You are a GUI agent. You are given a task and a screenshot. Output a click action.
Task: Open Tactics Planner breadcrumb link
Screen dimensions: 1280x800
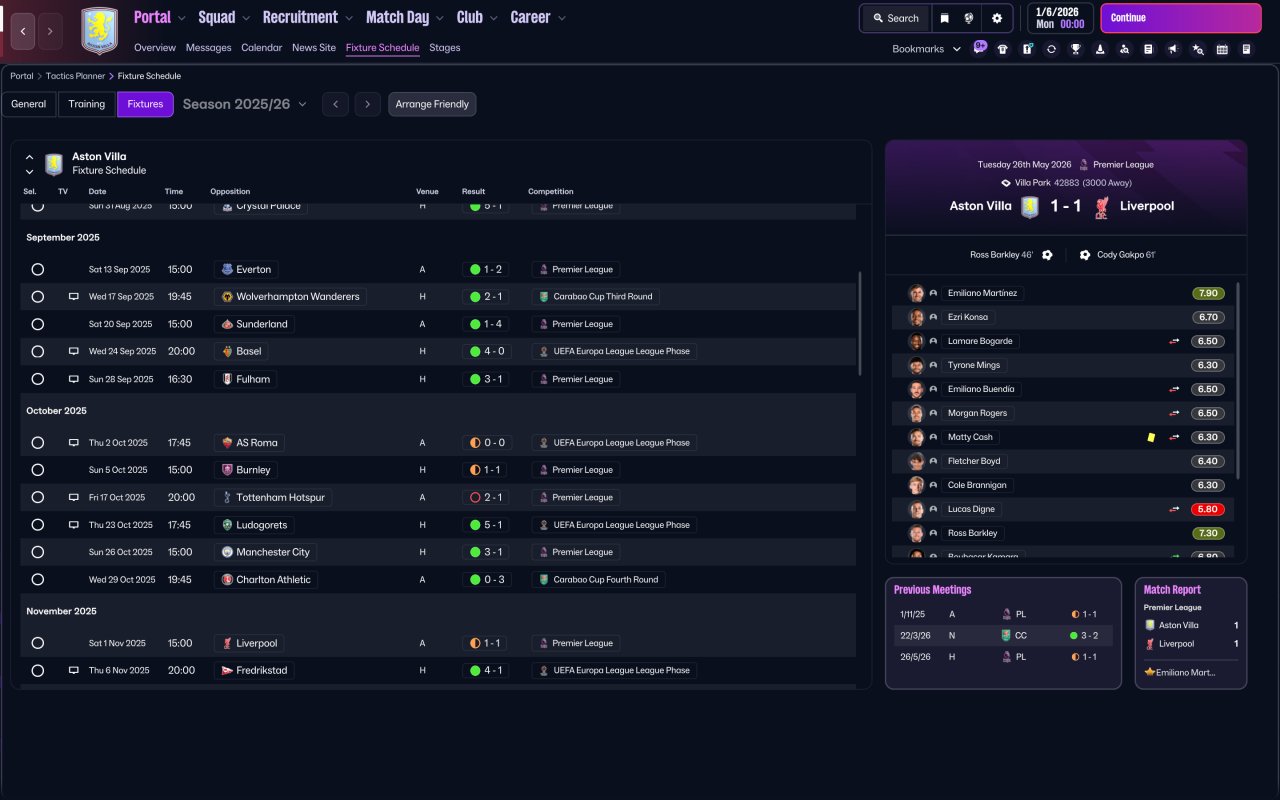(x=75, y=76)
